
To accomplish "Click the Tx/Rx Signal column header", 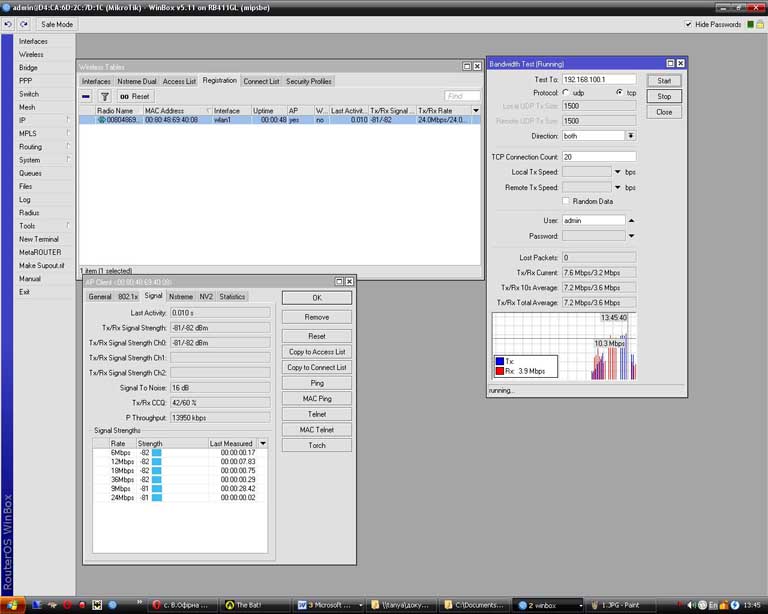I will pos(392,111).
